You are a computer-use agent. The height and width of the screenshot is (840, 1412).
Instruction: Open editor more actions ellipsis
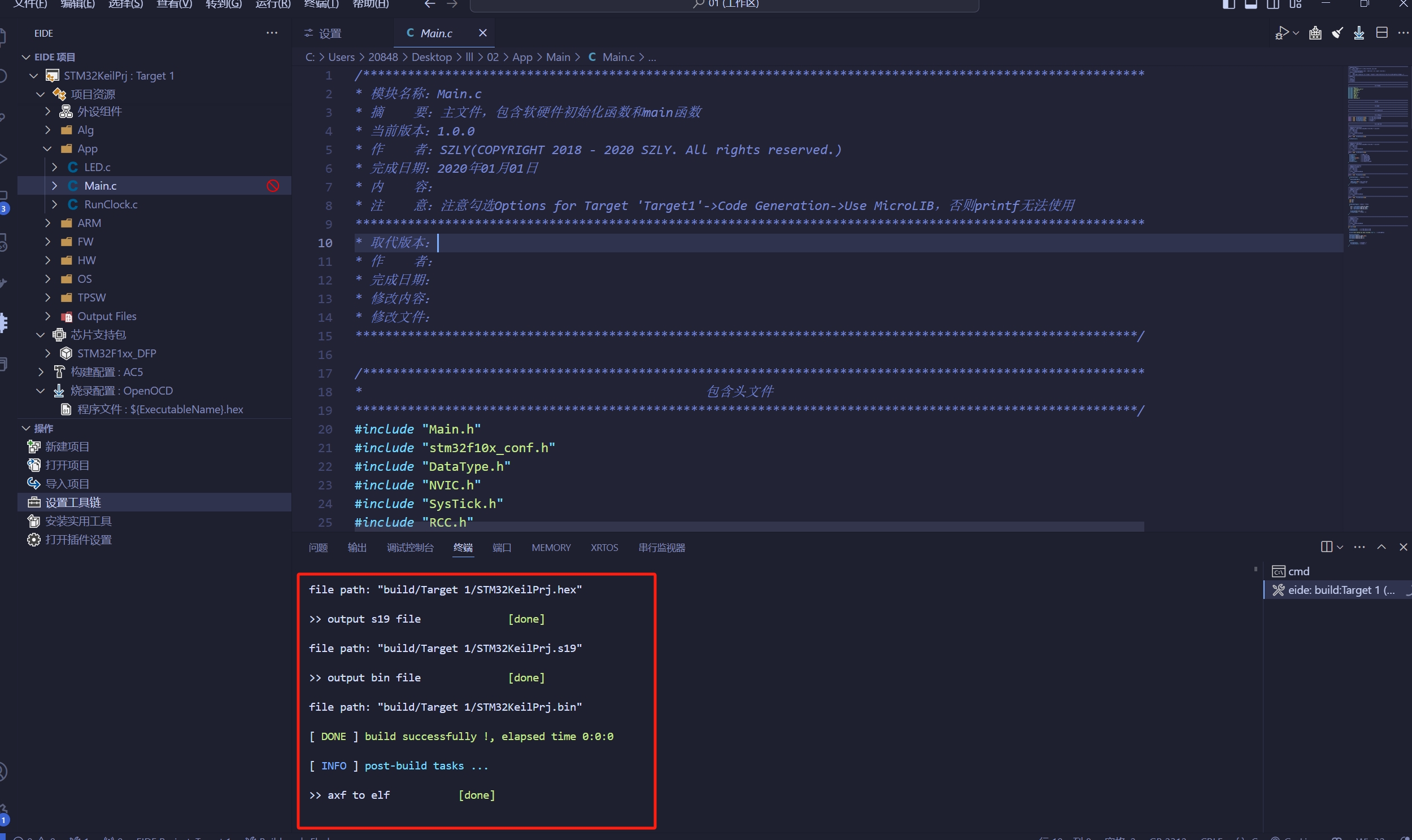(x=1403, y=33)
